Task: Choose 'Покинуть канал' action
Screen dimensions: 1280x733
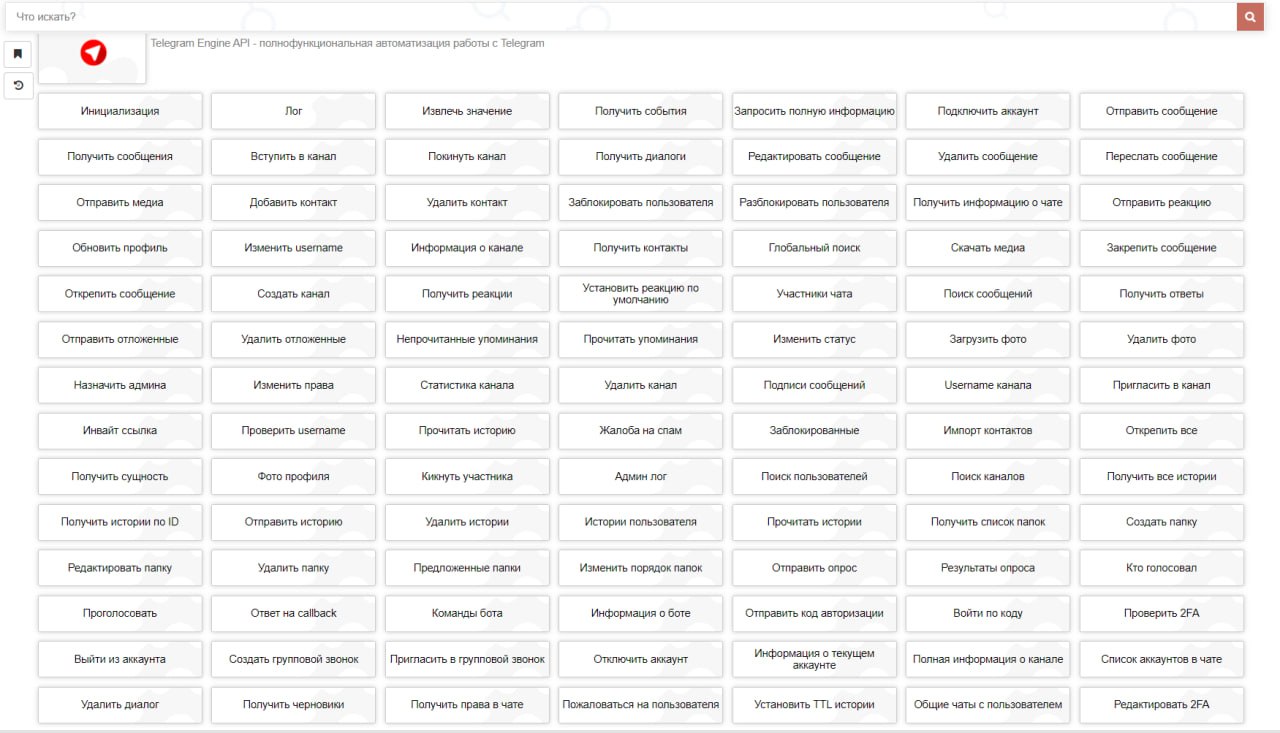Action: [467, 157]
